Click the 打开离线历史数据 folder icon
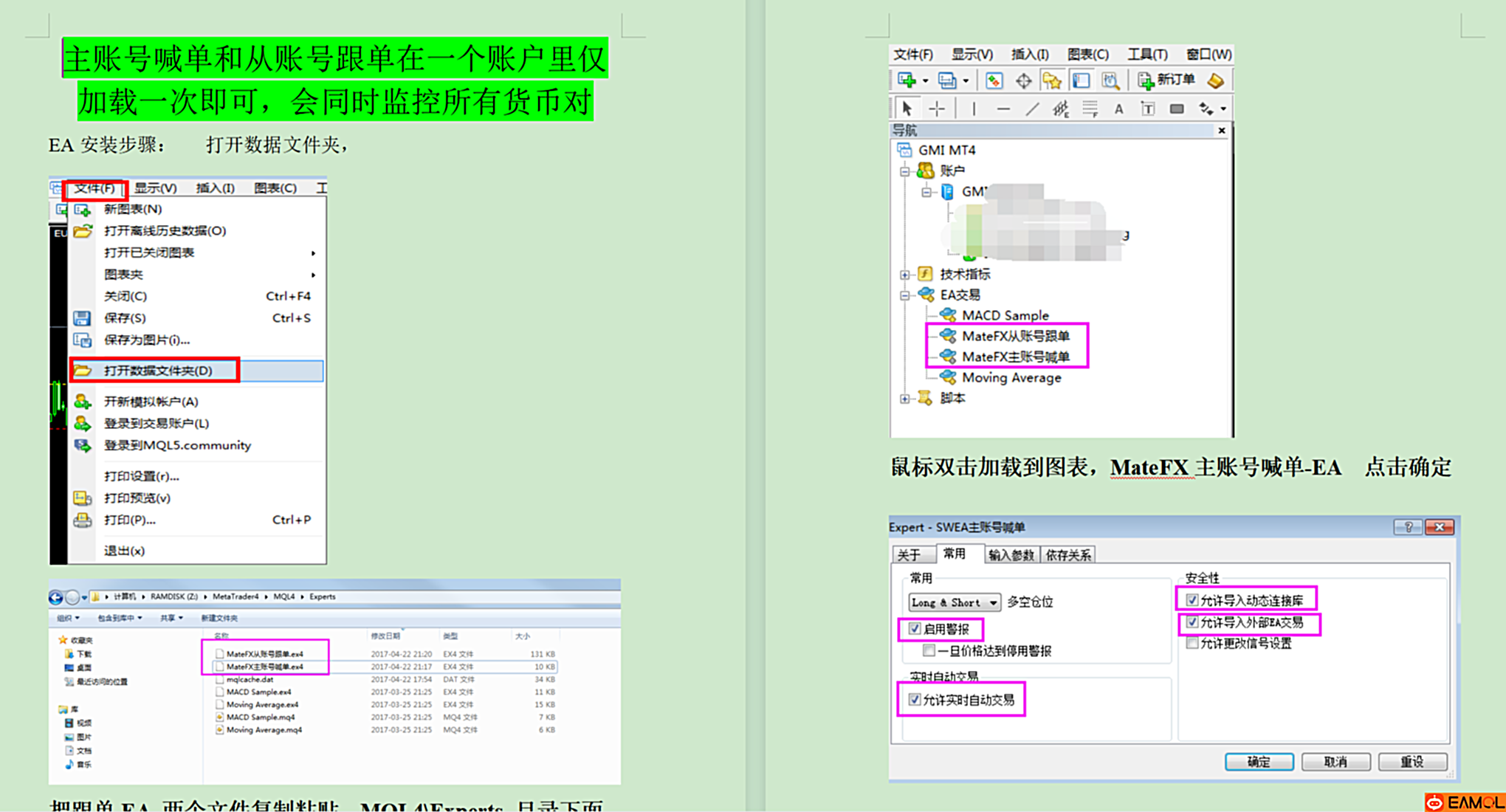The height and width of the screenshot is (812, 1506). [x=83, y=231]
